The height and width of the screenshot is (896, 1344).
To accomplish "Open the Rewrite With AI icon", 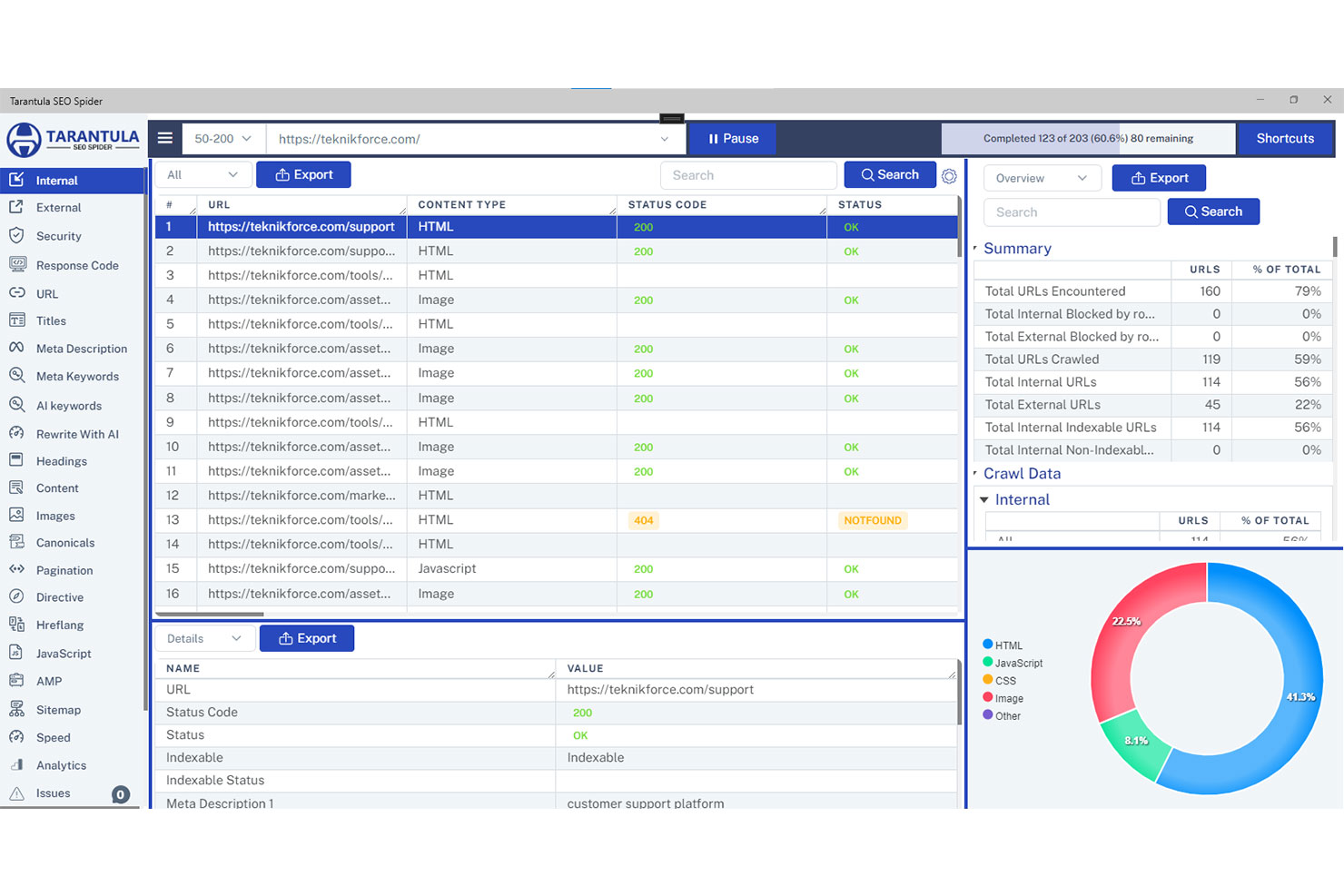I will click(16, 434).
